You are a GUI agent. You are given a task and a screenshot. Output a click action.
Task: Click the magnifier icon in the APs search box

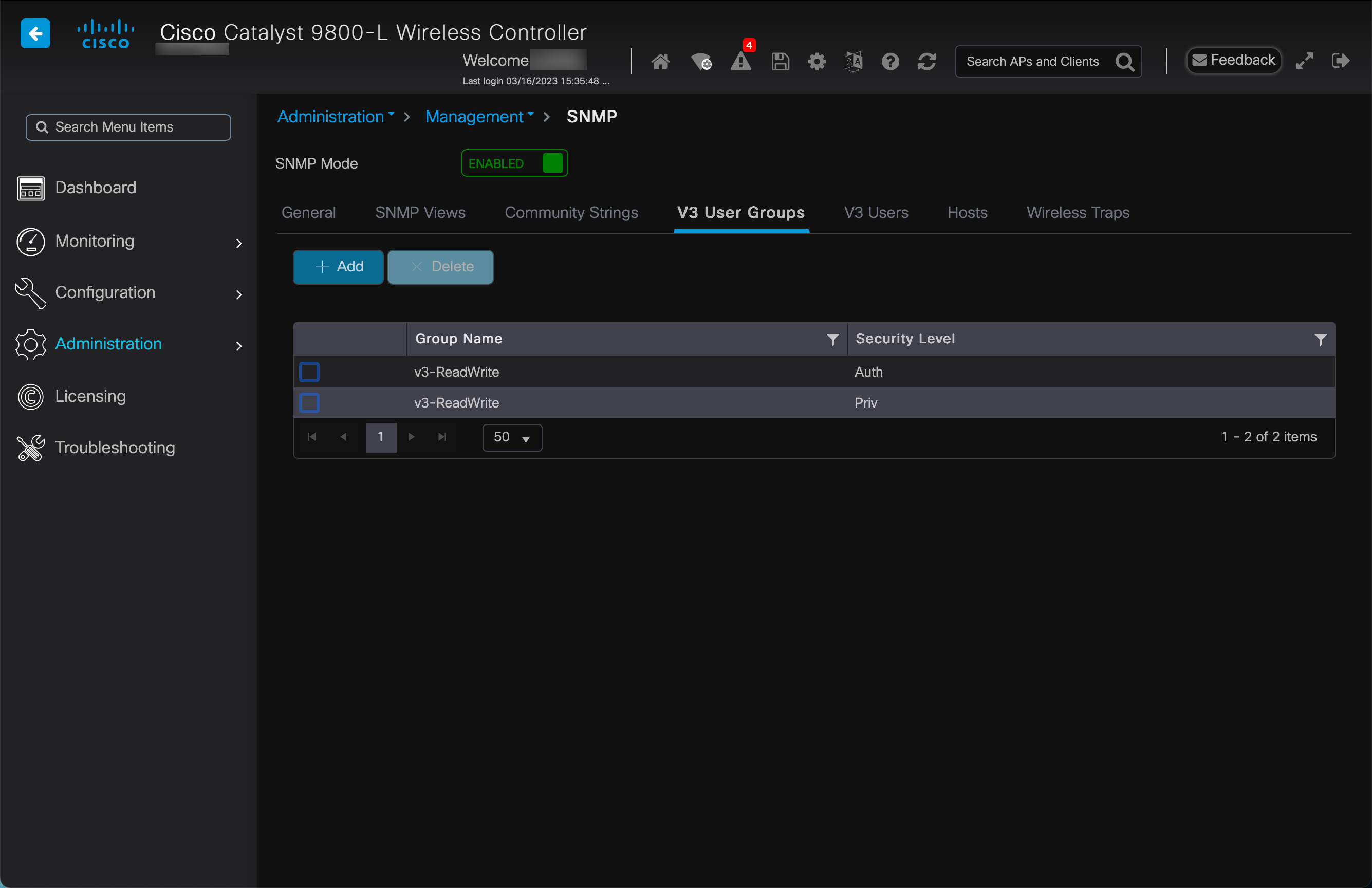[1124, 62]
